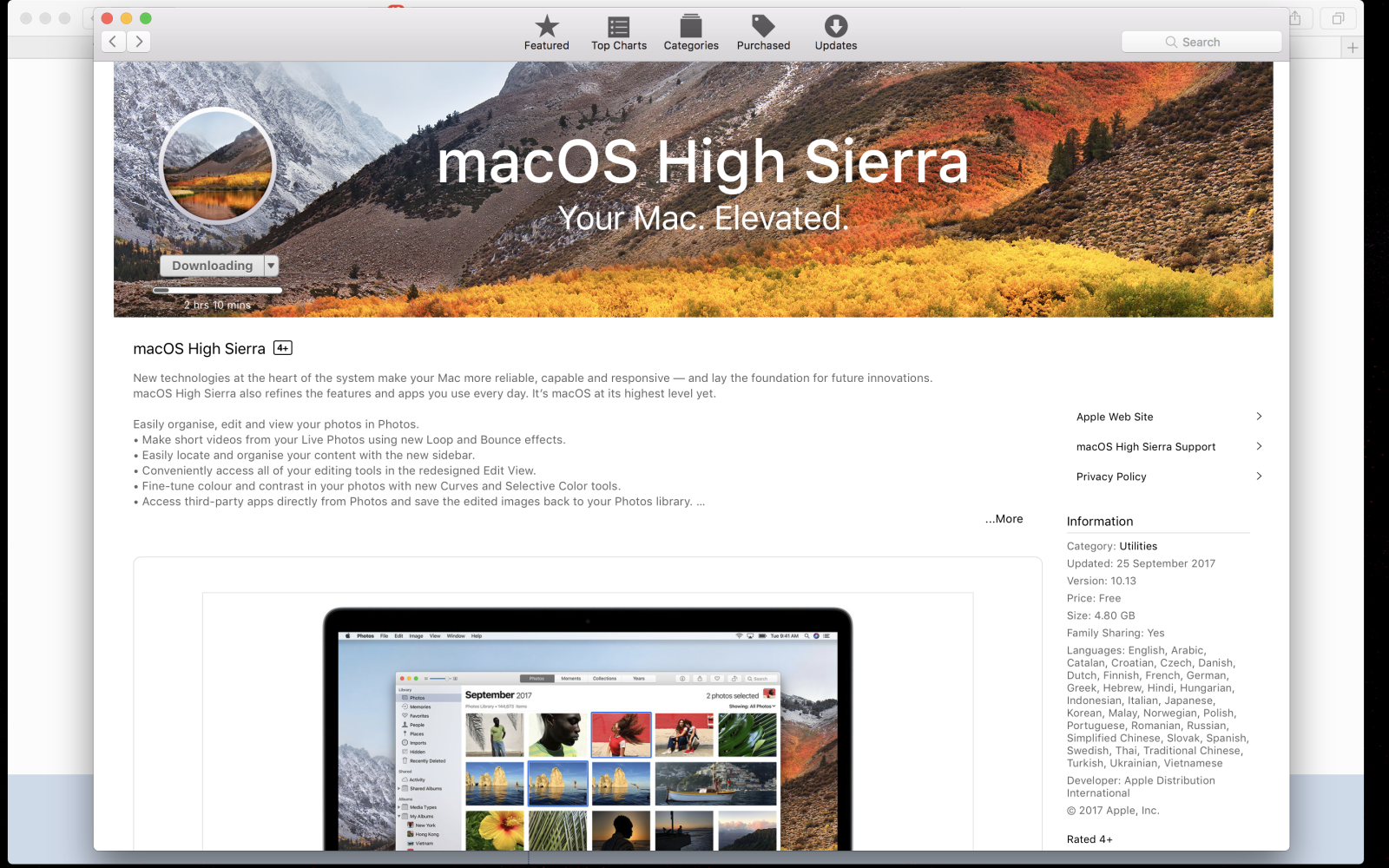Viewport: 1389px width, 868px height.
Task: Click the download progress bar
Action: (218, 290)
